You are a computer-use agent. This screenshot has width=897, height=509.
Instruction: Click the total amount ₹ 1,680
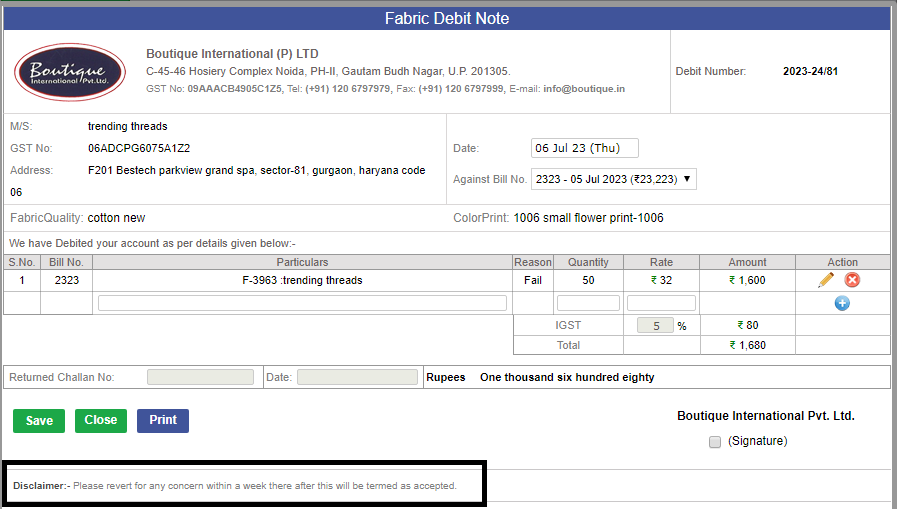tap(748, 345)
